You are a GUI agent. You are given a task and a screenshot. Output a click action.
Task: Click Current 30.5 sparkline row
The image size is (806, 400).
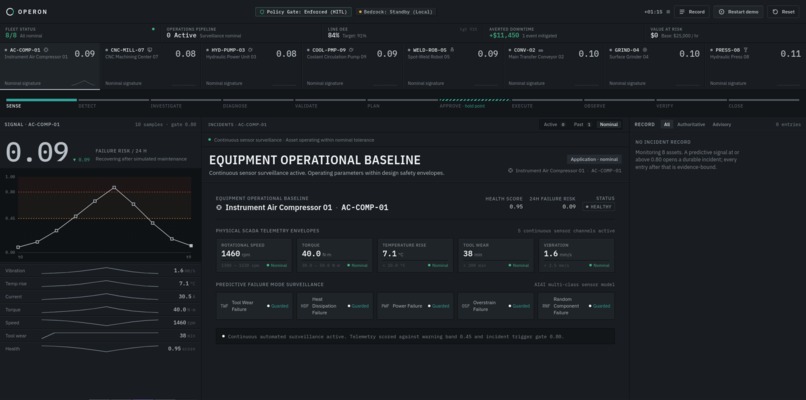pos(100,297)
